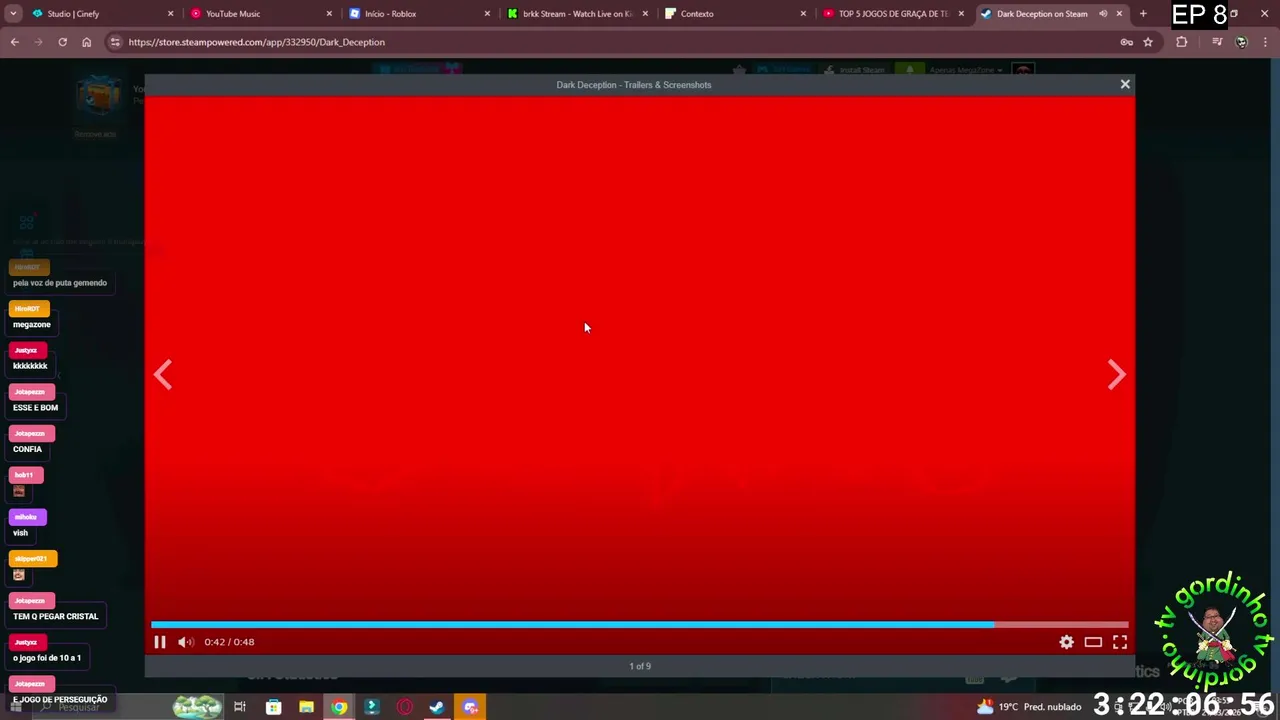
Task: Mute the Dark Deception tab audio icon
Action: tap(1103, 14)
